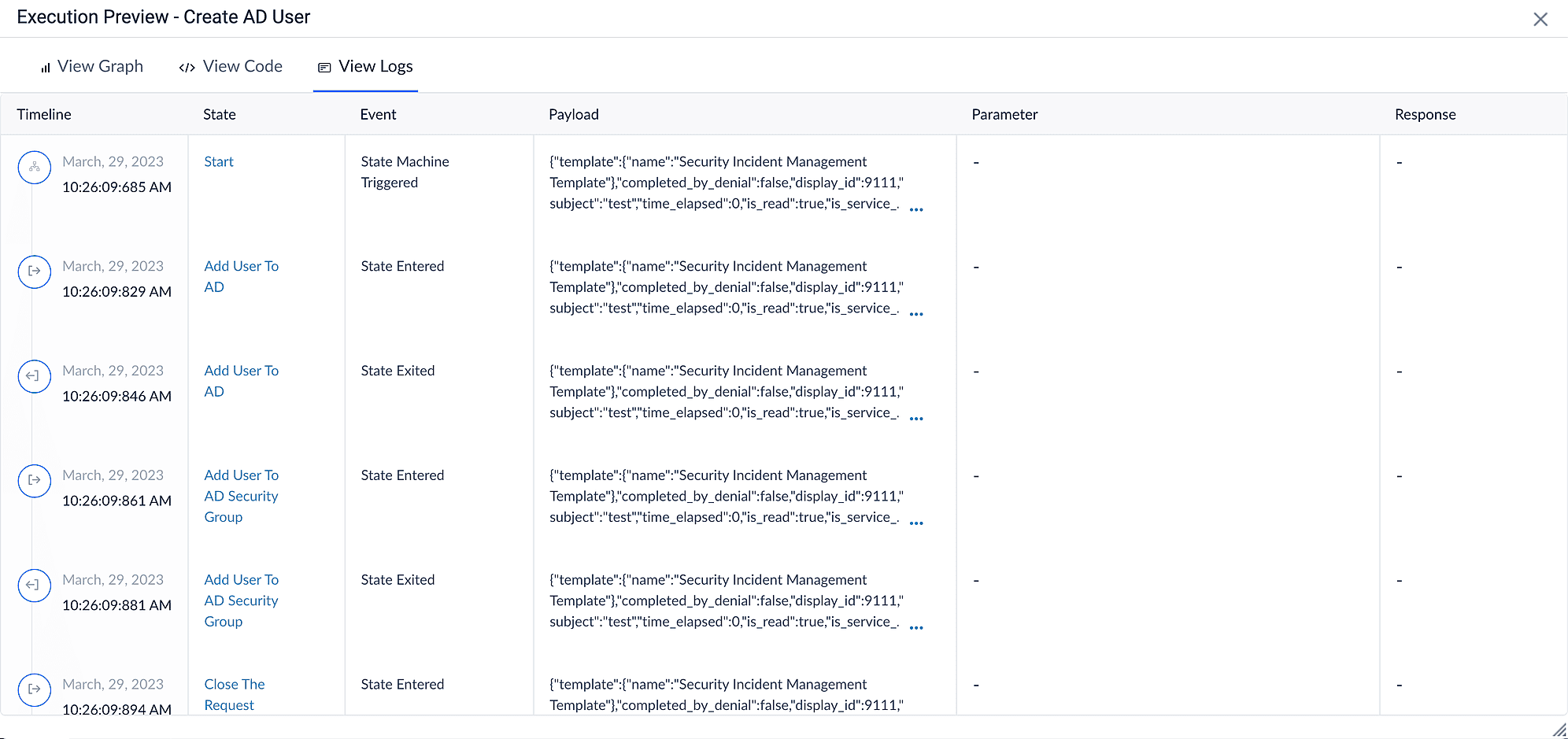
Task: Open Add User To AD Security Group entered link
Action: click(241, 496)
